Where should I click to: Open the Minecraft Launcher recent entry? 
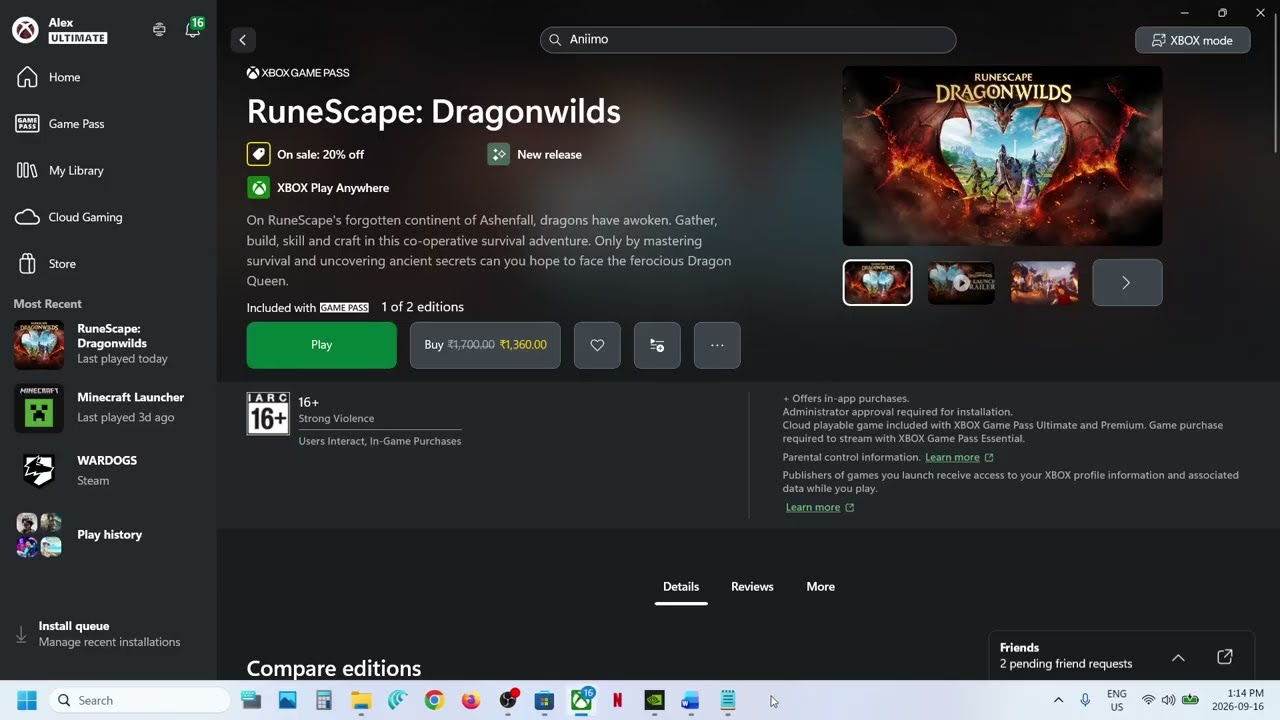[x=108, y=408]
